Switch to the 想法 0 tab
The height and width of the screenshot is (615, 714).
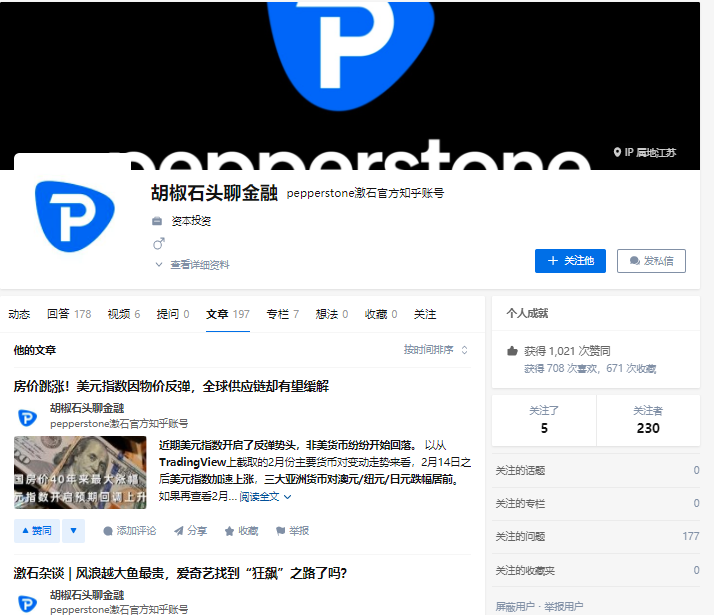coord(332,314)
